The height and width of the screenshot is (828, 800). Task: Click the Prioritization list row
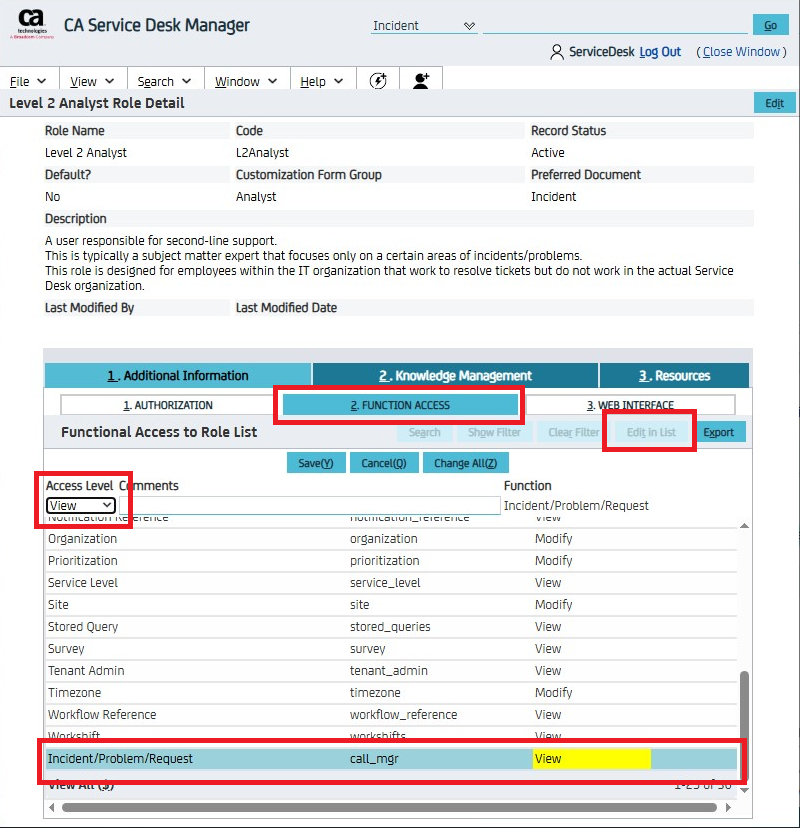[x=391, y=561]
